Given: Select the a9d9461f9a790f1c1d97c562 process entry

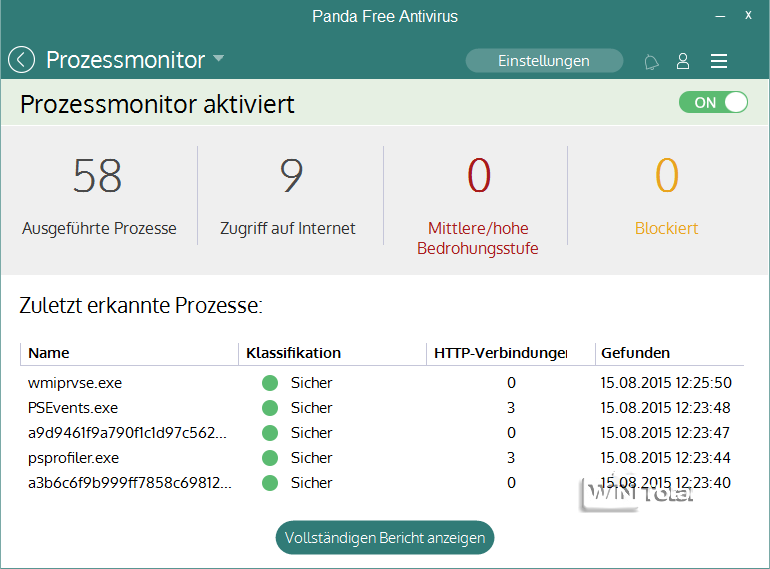Looking at the screenshot, I should click(127, 433).
